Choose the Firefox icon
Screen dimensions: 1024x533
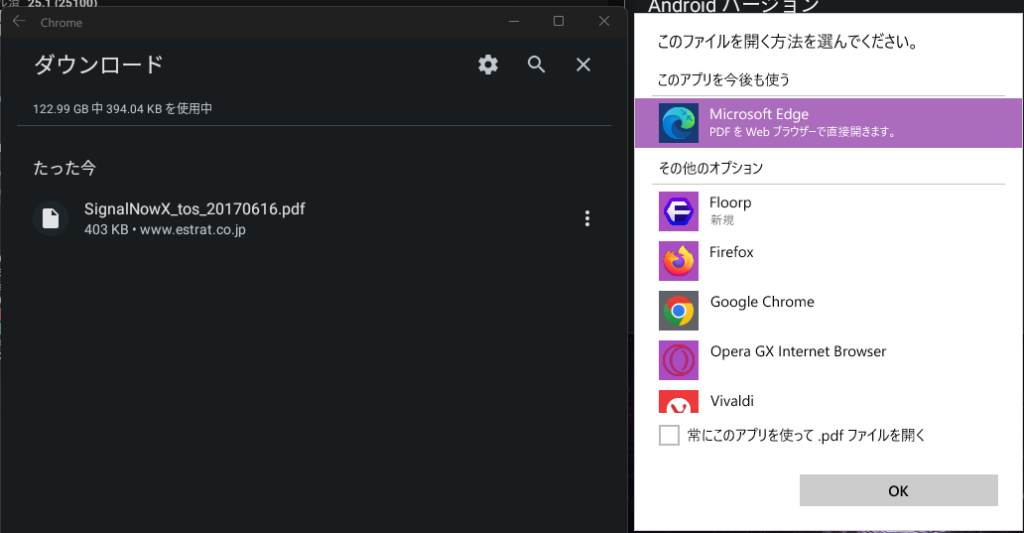[x=679, y=261]
